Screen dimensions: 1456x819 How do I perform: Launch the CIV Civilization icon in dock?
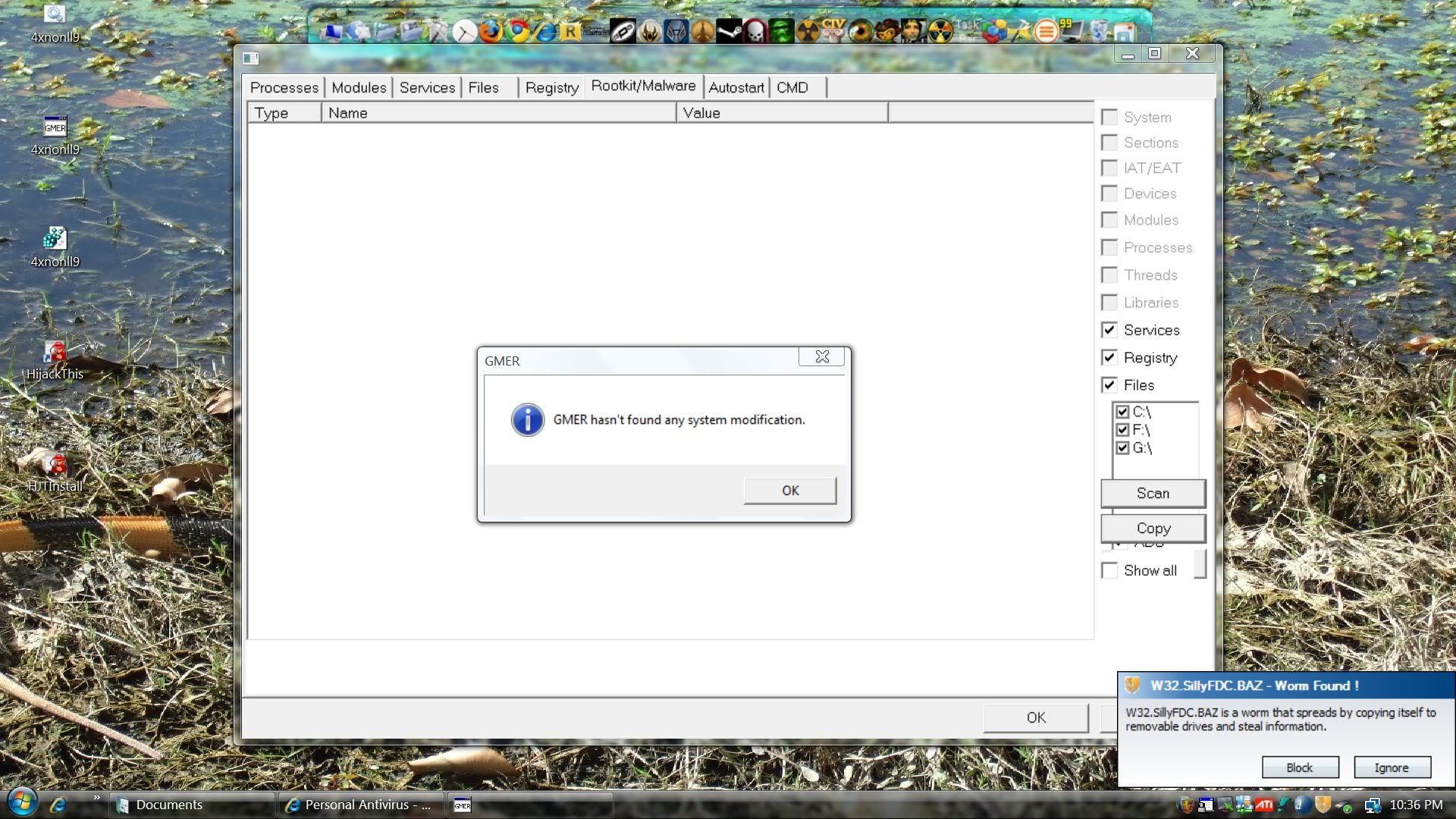click(833, 30)
